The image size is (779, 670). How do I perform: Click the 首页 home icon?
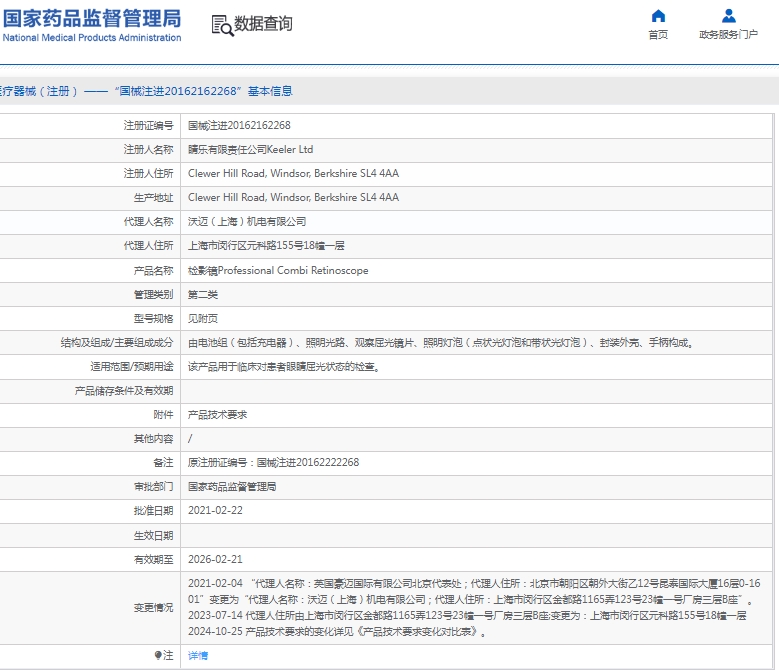(x=657, y=16)
